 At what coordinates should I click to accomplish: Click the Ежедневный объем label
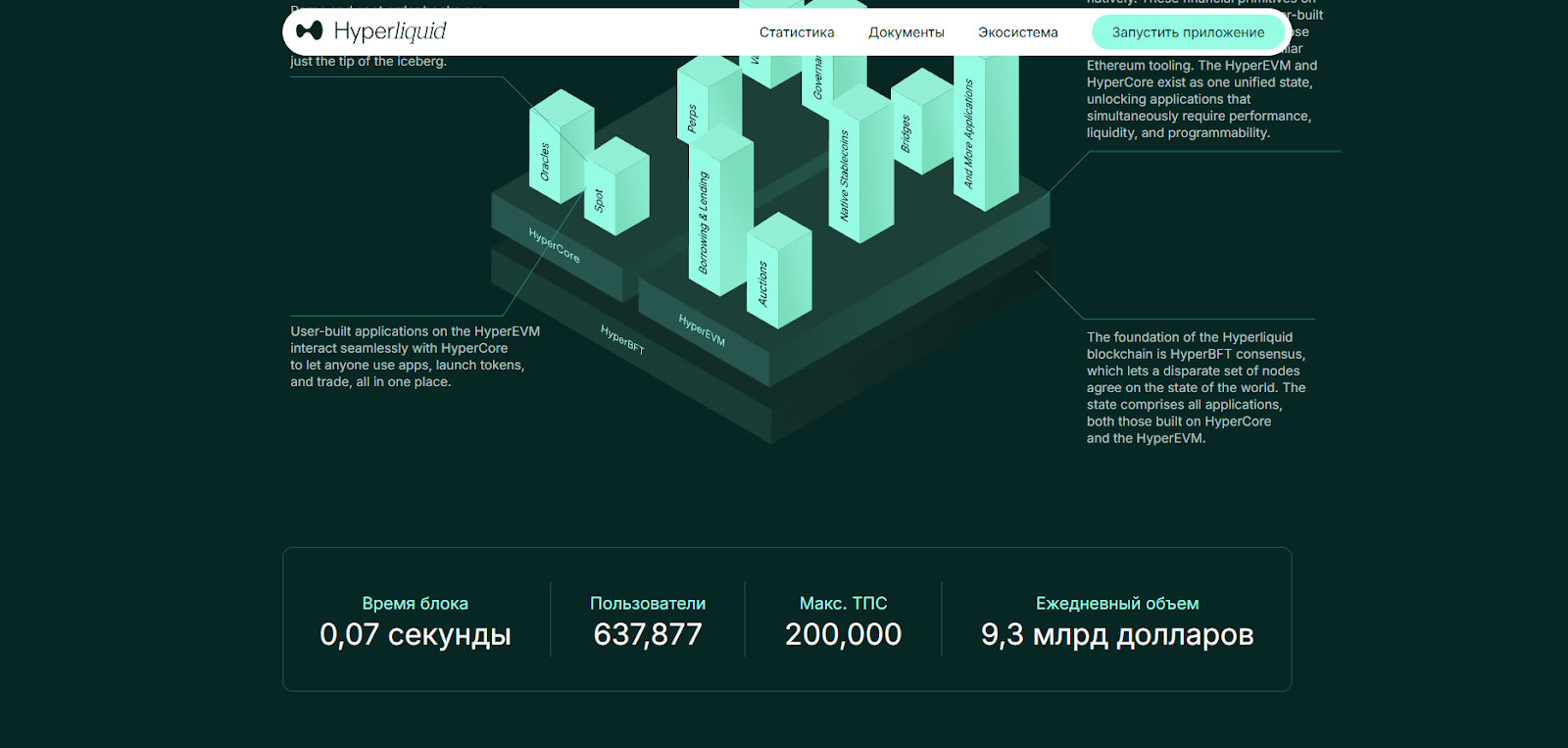1117,604
